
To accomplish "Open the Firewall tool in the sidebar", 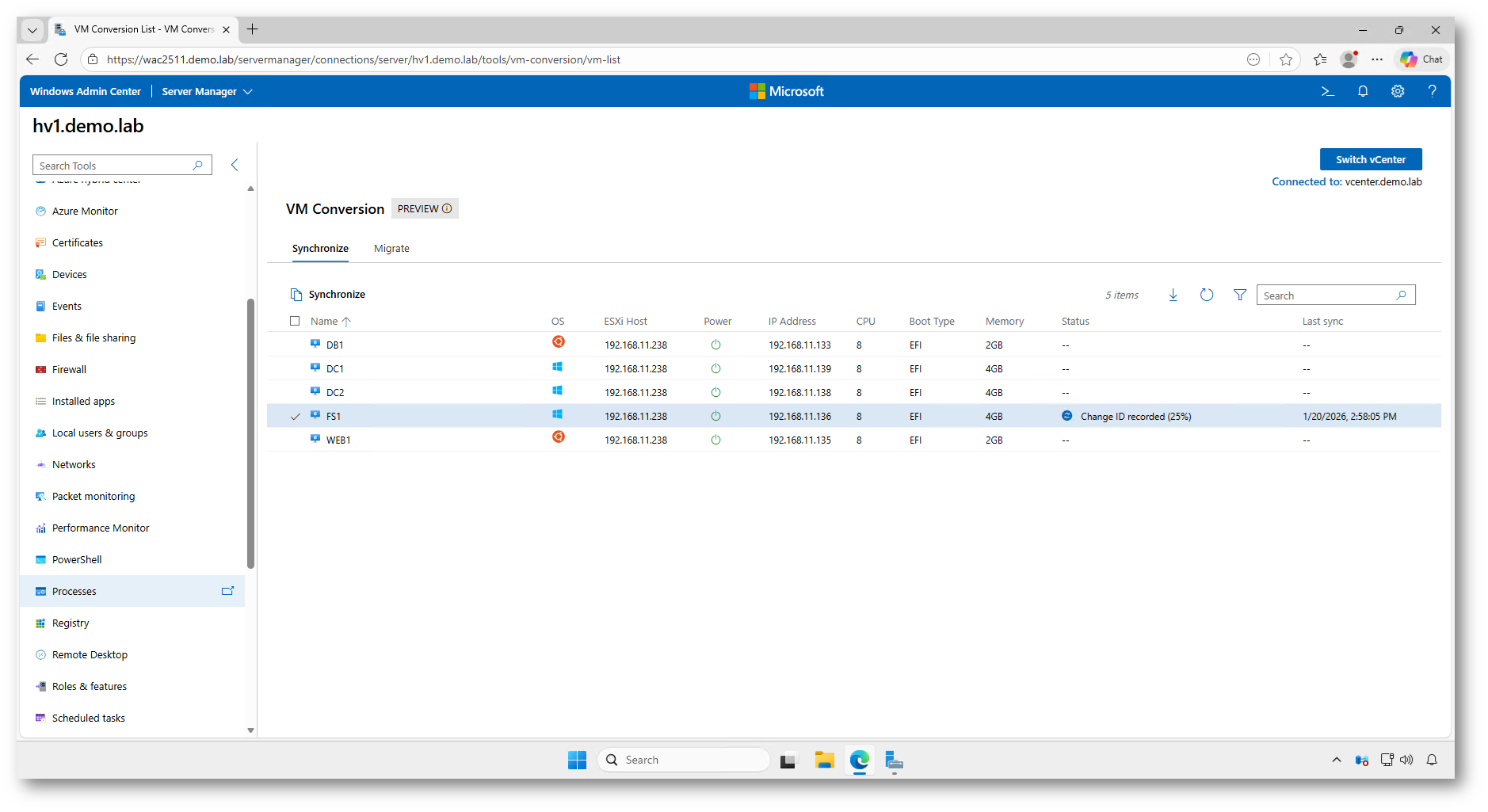I will [x=69, y=370].
